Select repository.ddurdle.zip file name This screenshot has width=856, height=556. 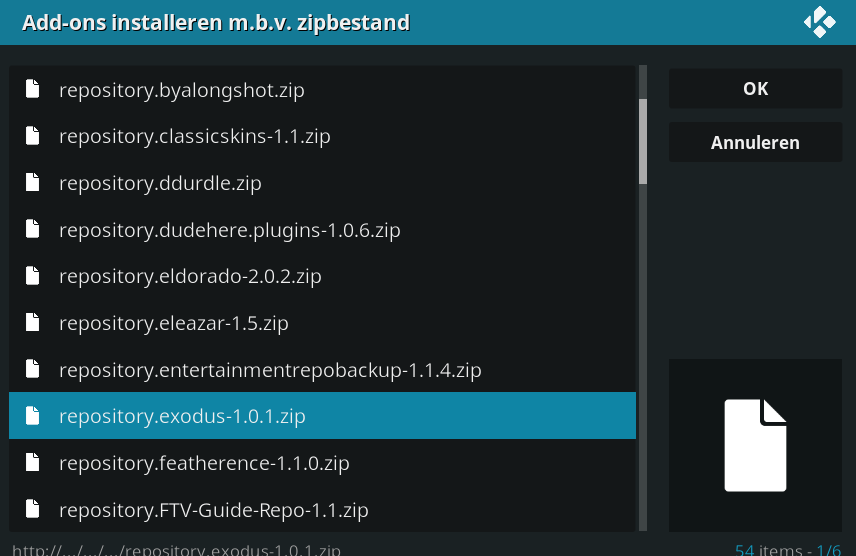pos(160,183)
